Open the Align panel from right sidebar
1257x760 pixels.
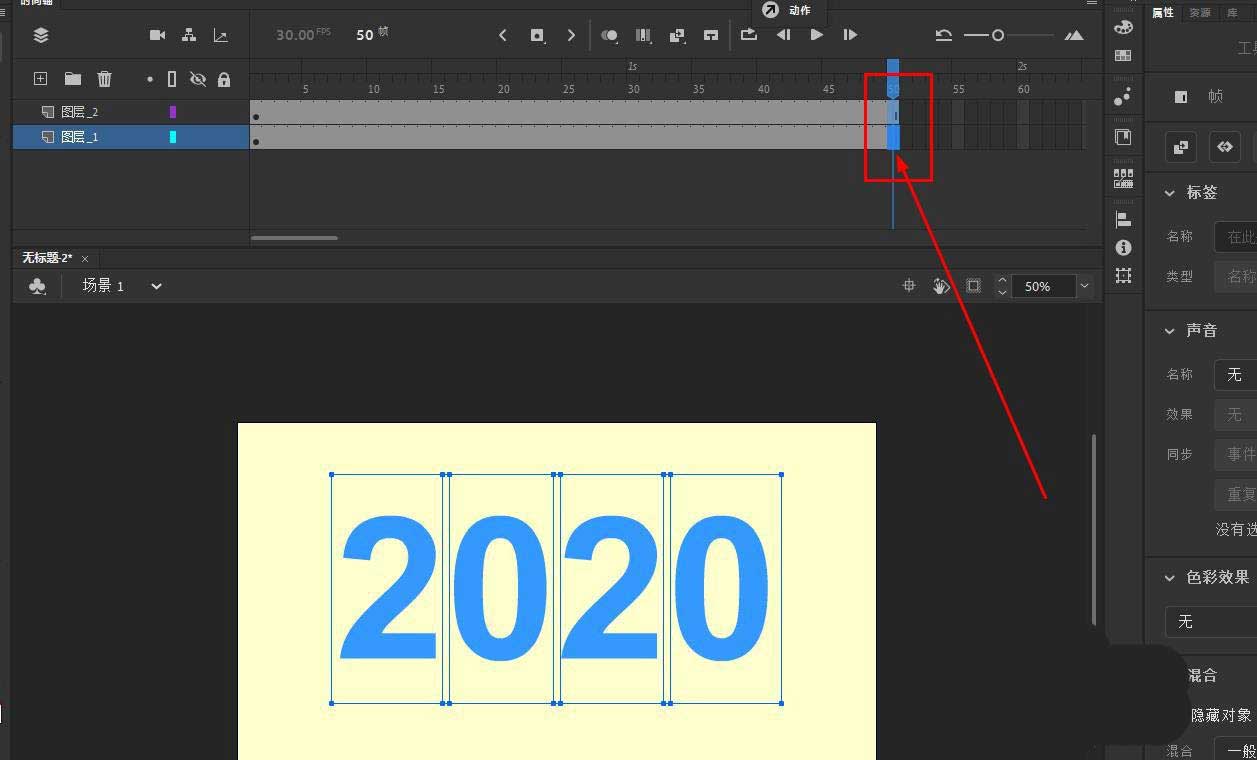1122,218
